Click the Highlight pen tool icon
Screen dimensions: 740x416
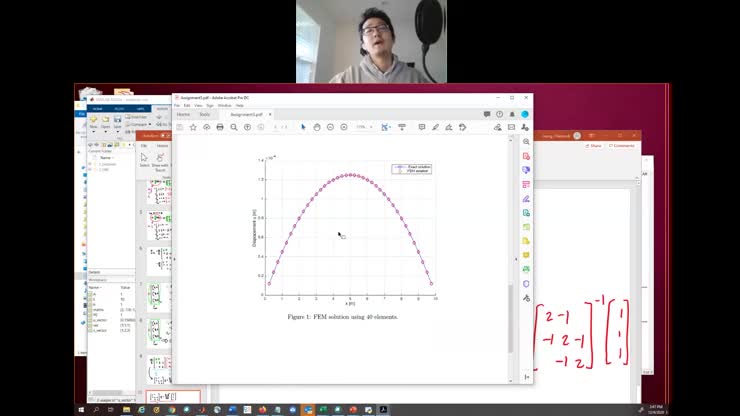pyautogui.click(x=435, y=127)
